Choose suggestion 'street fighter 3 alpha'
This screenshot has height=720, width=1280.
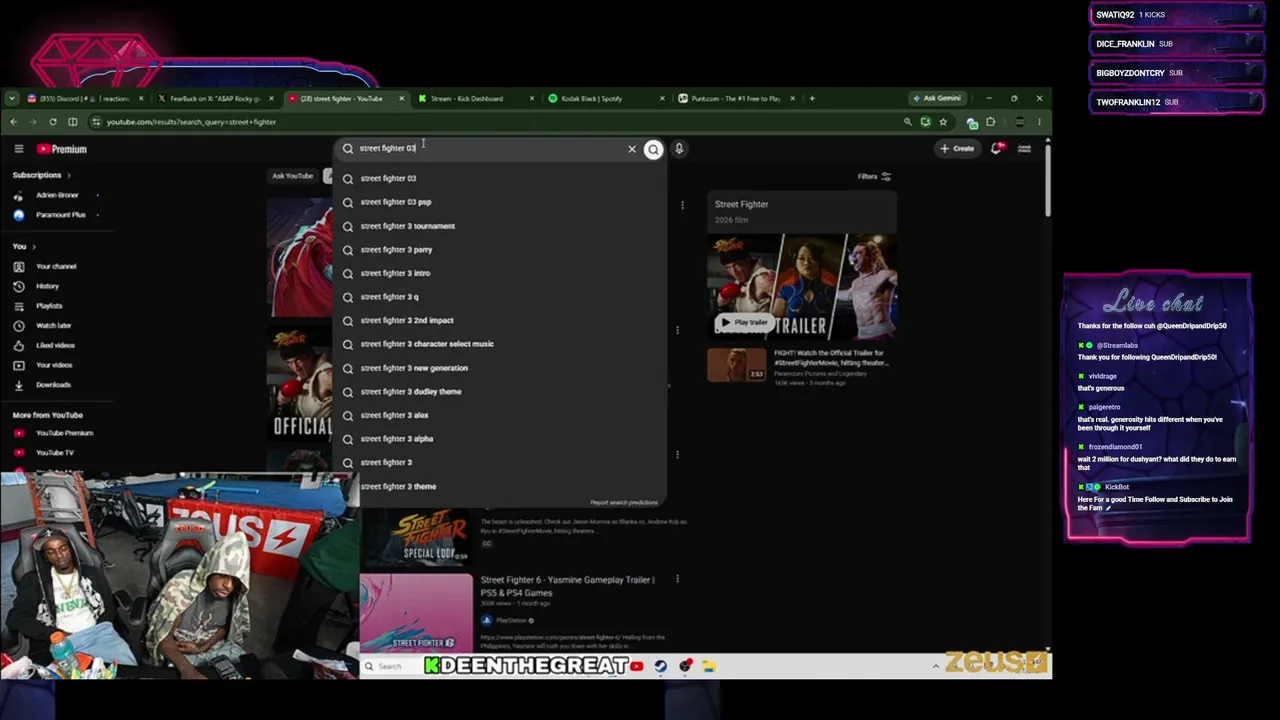click(500, 439)
